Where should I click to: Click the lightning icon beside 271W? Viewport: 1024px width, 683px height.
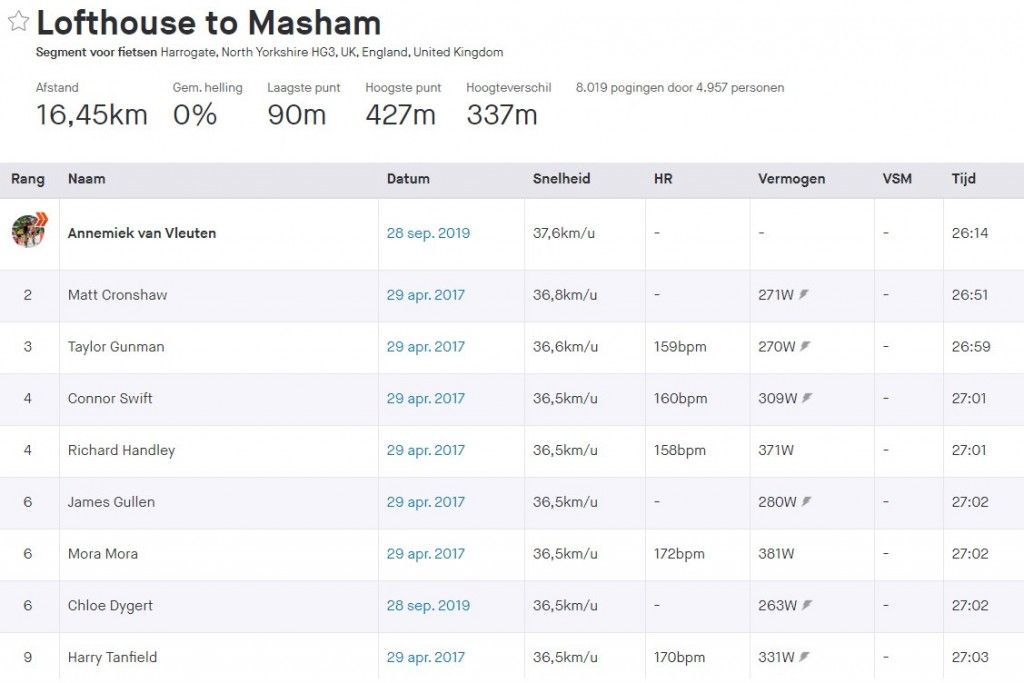[x=805, y=295]
